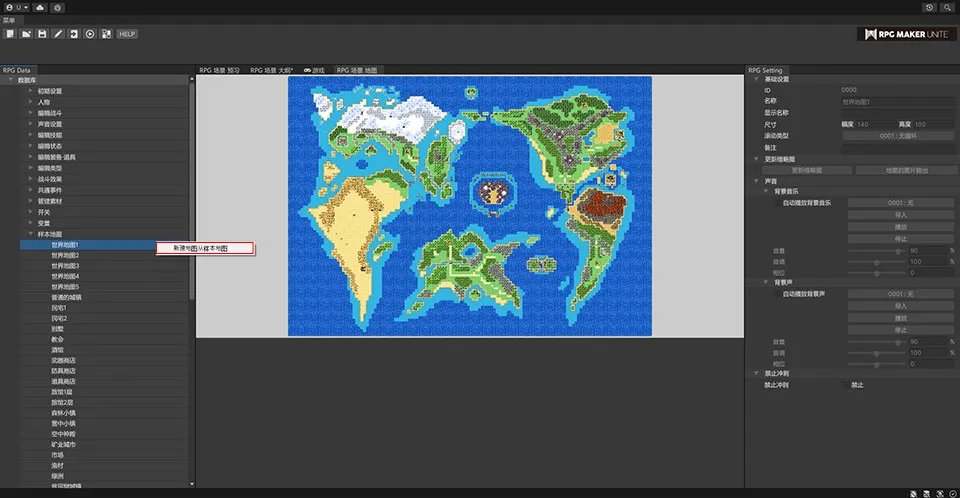Viewport: 960px width, 498px height.
Task: Enable 自动播放背景音乐 checkbox
Action: pos(777,202)
